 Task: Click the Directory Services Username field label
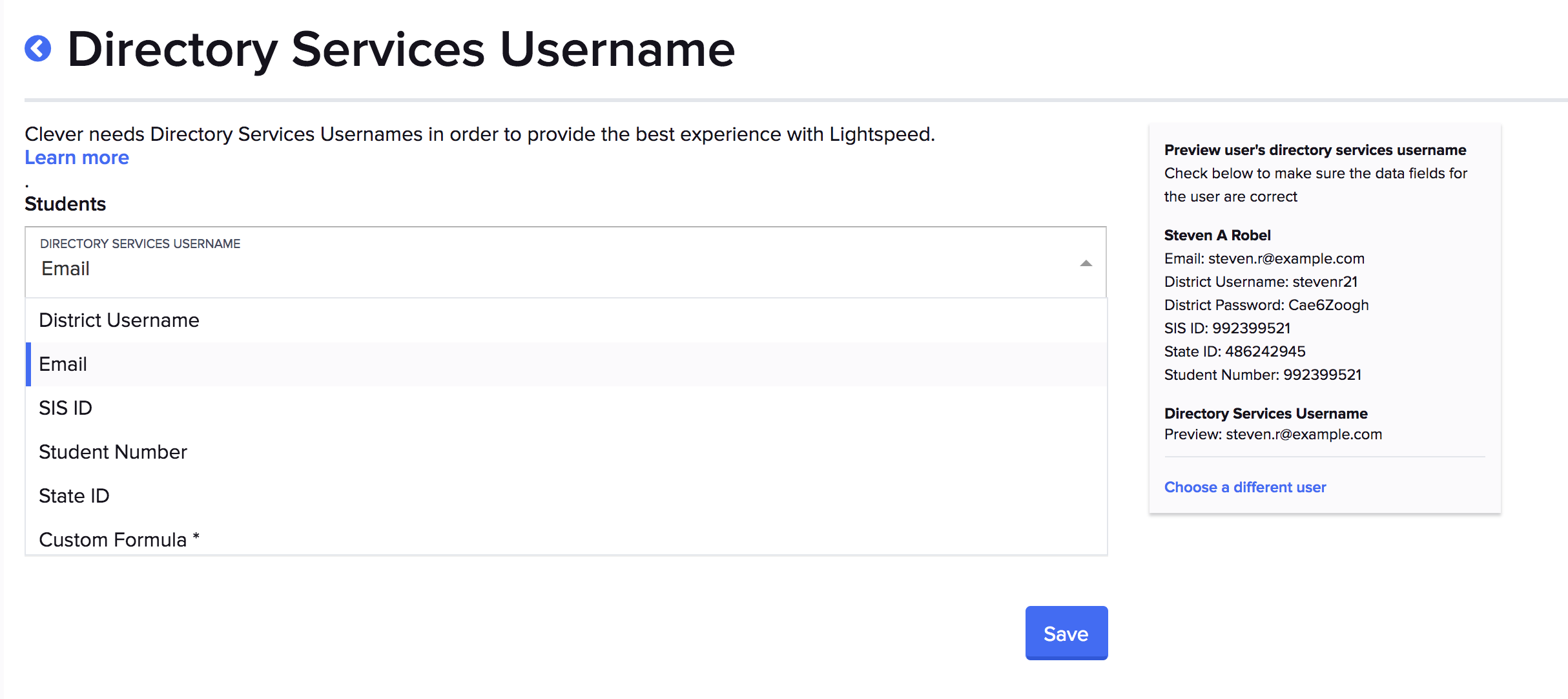(140, 244)
